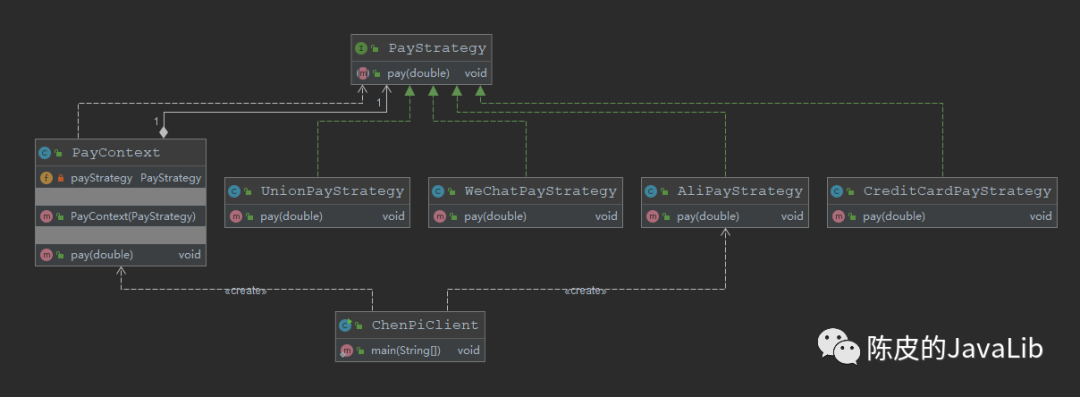Click the field icon beside payStrategy

46,178
